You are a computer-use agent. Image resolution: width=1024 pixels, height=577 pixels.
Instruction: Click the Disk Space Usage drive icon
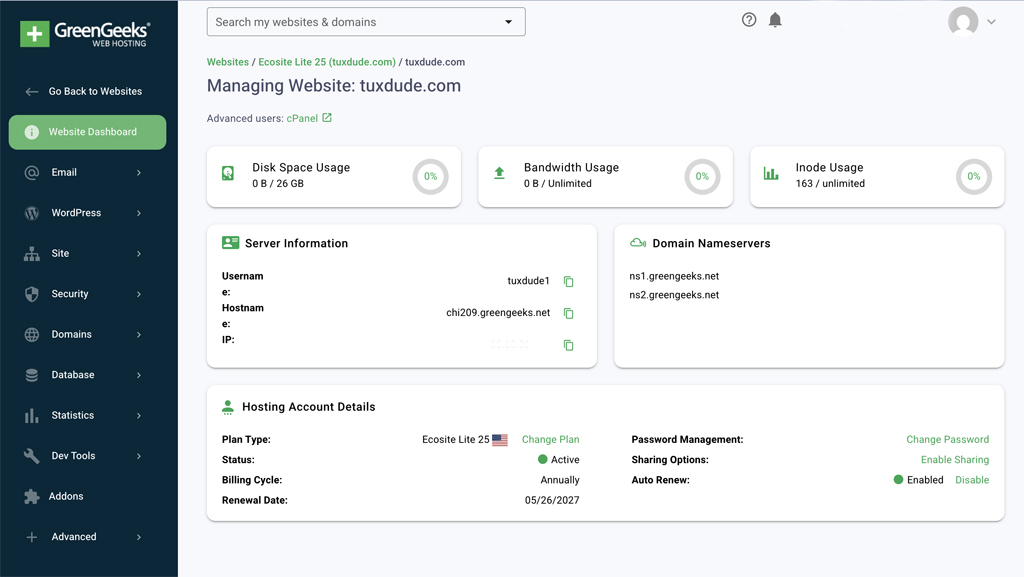coord(228,173)
